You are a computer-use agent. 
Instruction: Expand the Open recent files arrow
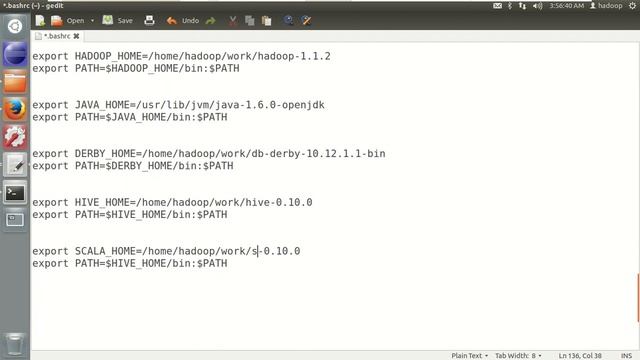[92, 20]
